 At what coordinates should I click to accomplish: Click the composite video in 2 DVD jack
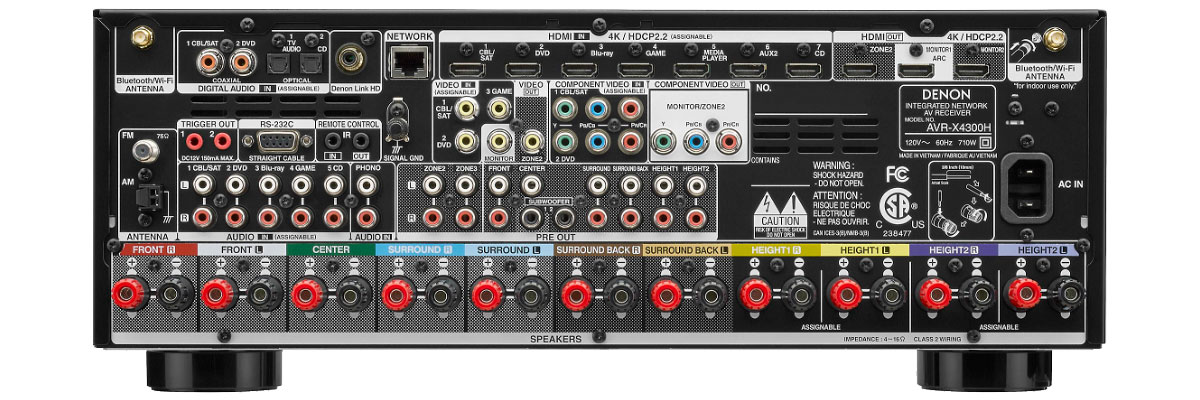465,142
